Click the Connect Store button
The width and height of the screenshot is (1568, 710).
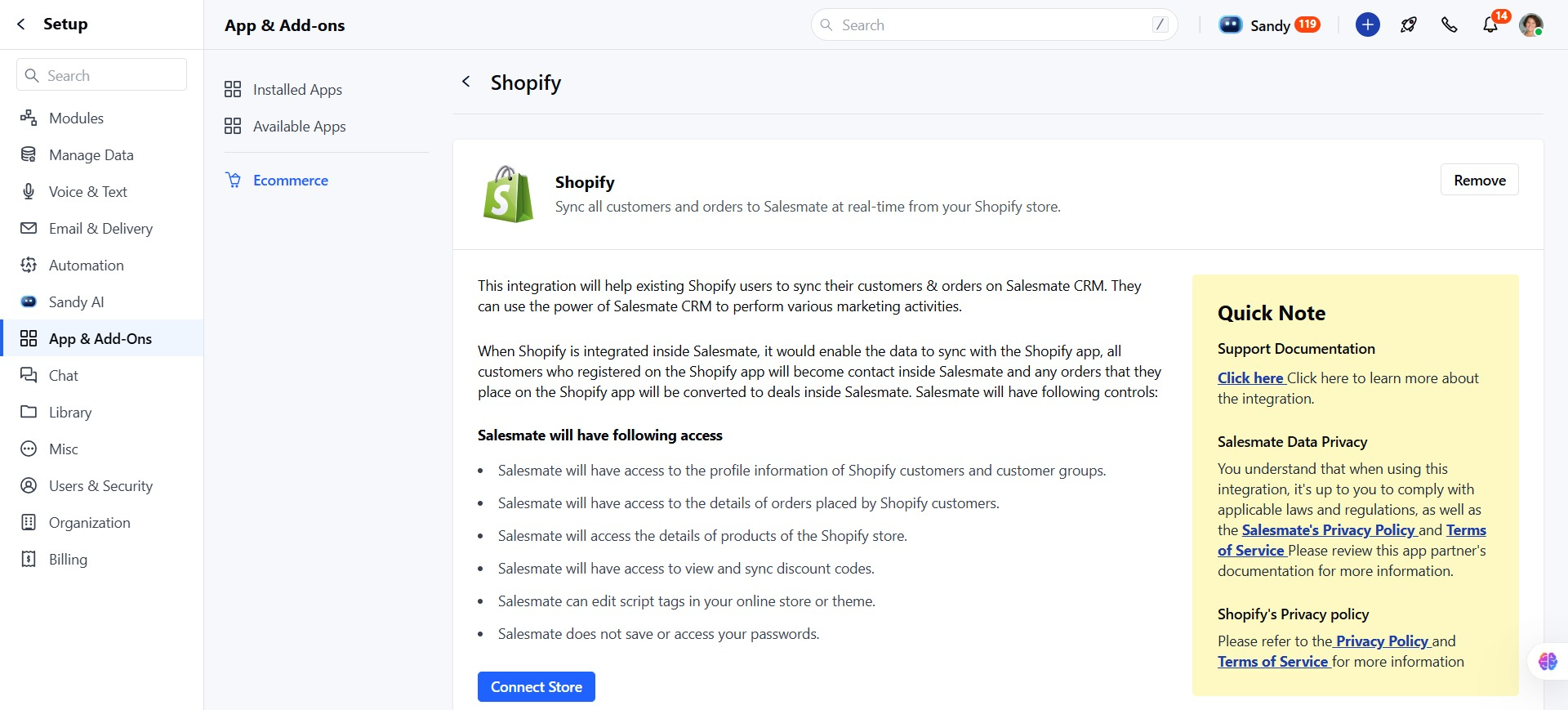(x=537, y=687)
